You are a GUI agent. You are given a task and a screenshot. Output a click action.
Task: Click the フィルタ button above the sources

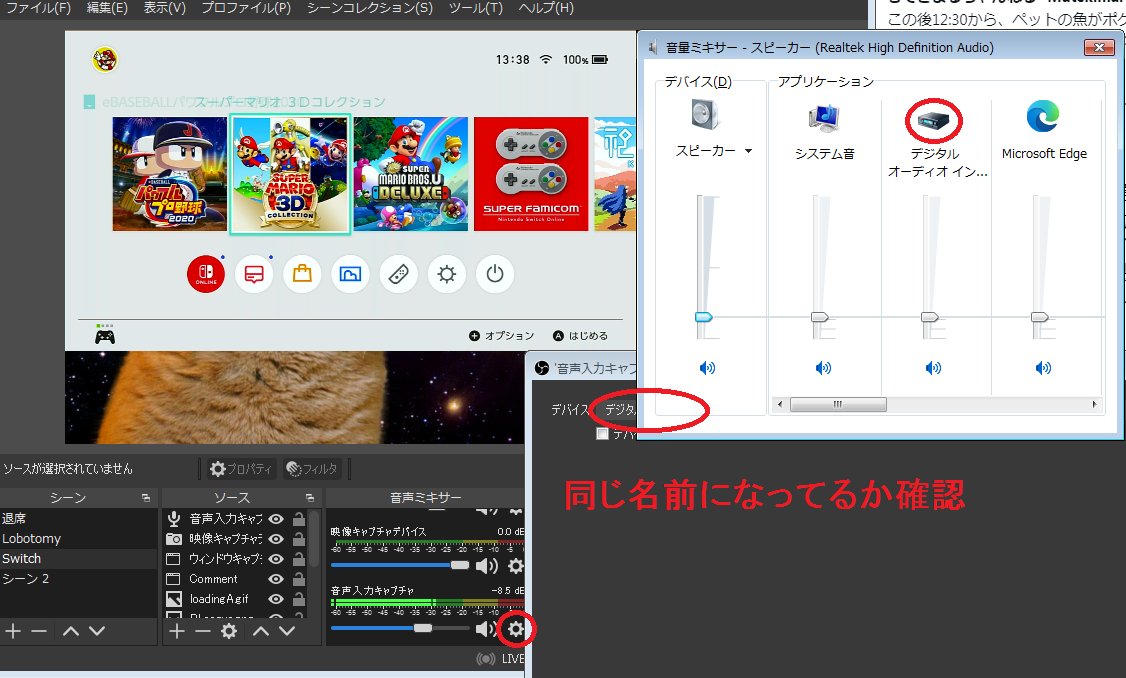point(312,469)
